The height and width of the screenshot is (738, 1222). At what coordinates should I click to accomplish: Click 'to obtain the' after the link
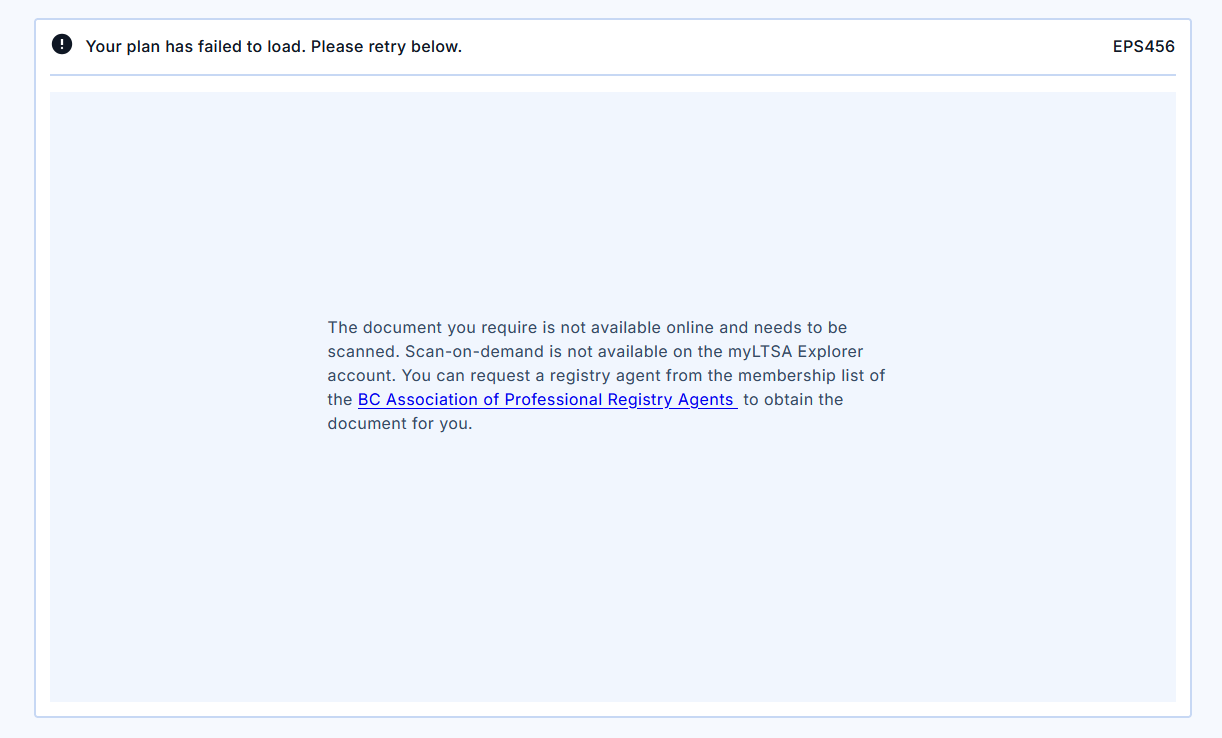[x=793, y=400]
